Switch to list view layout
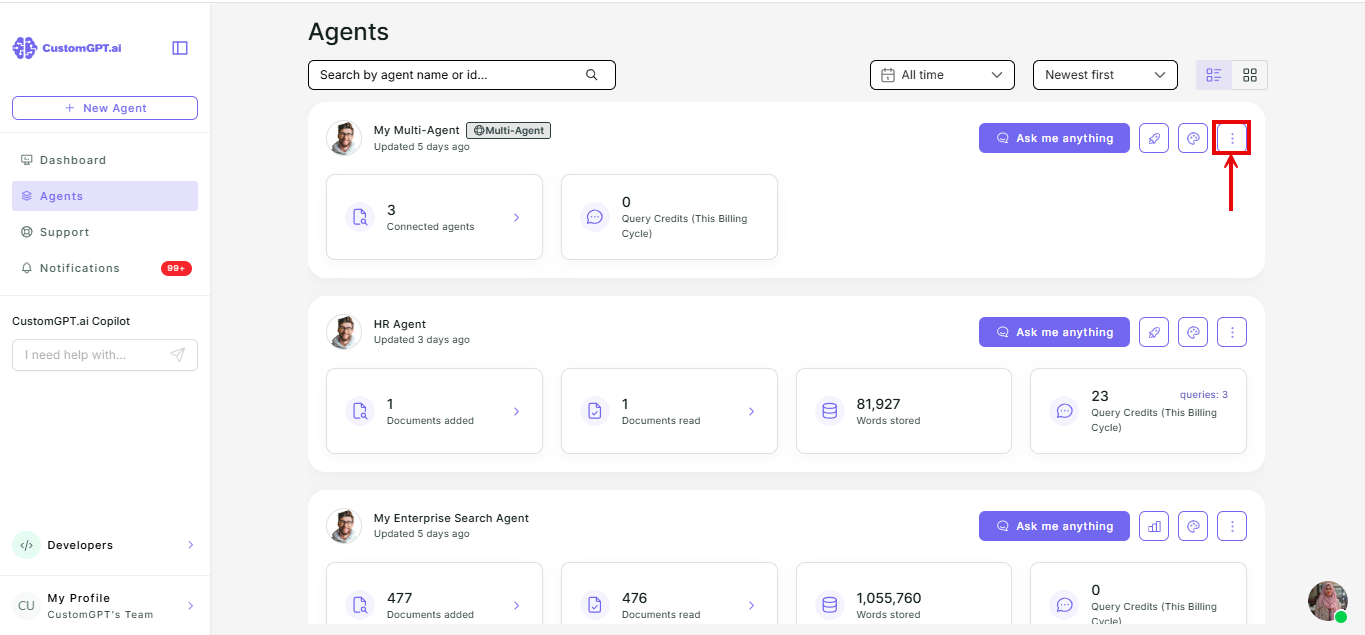 1214,75
